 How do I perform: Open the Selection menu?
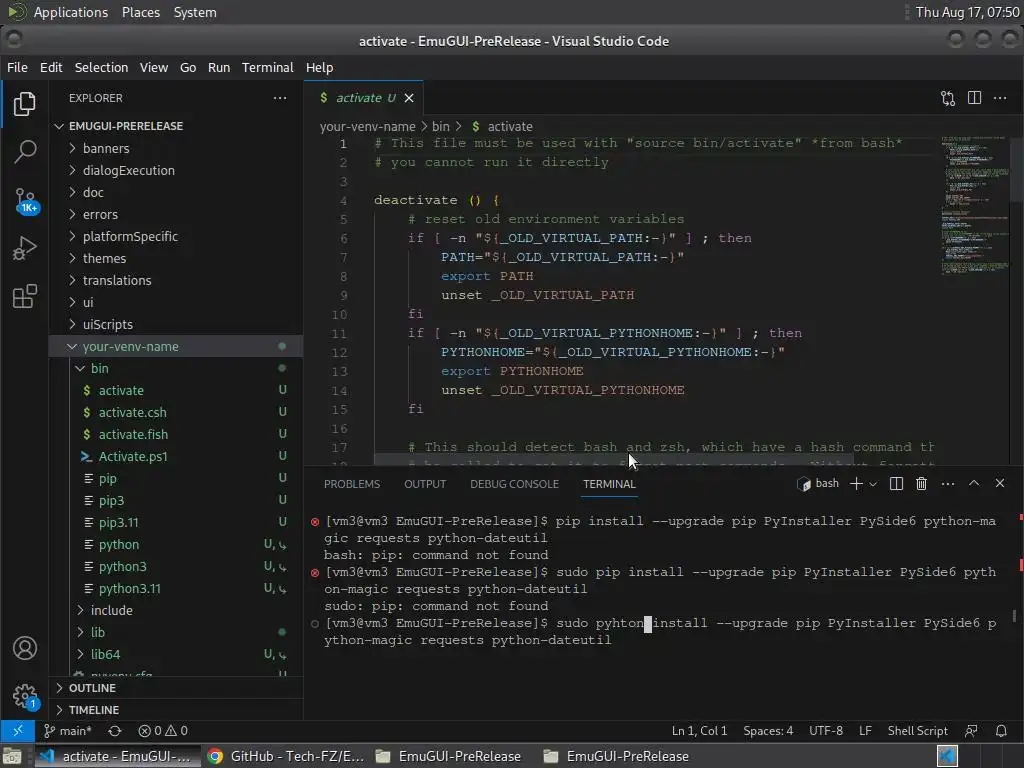pos(101,67)
